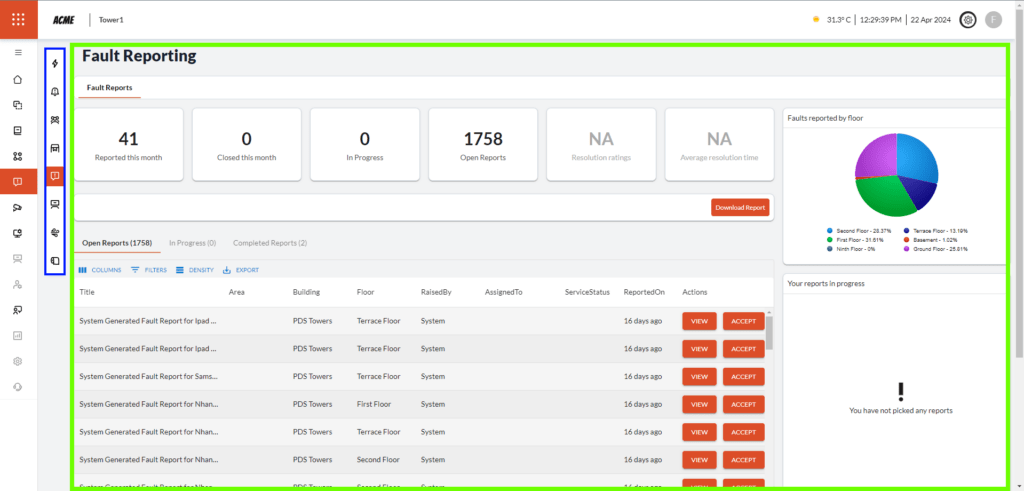The height and width of the screenshot is (491, 1024).
Task: Click the lightning bolt icon in sub-sidebar
Action: [x=55, y=64]
